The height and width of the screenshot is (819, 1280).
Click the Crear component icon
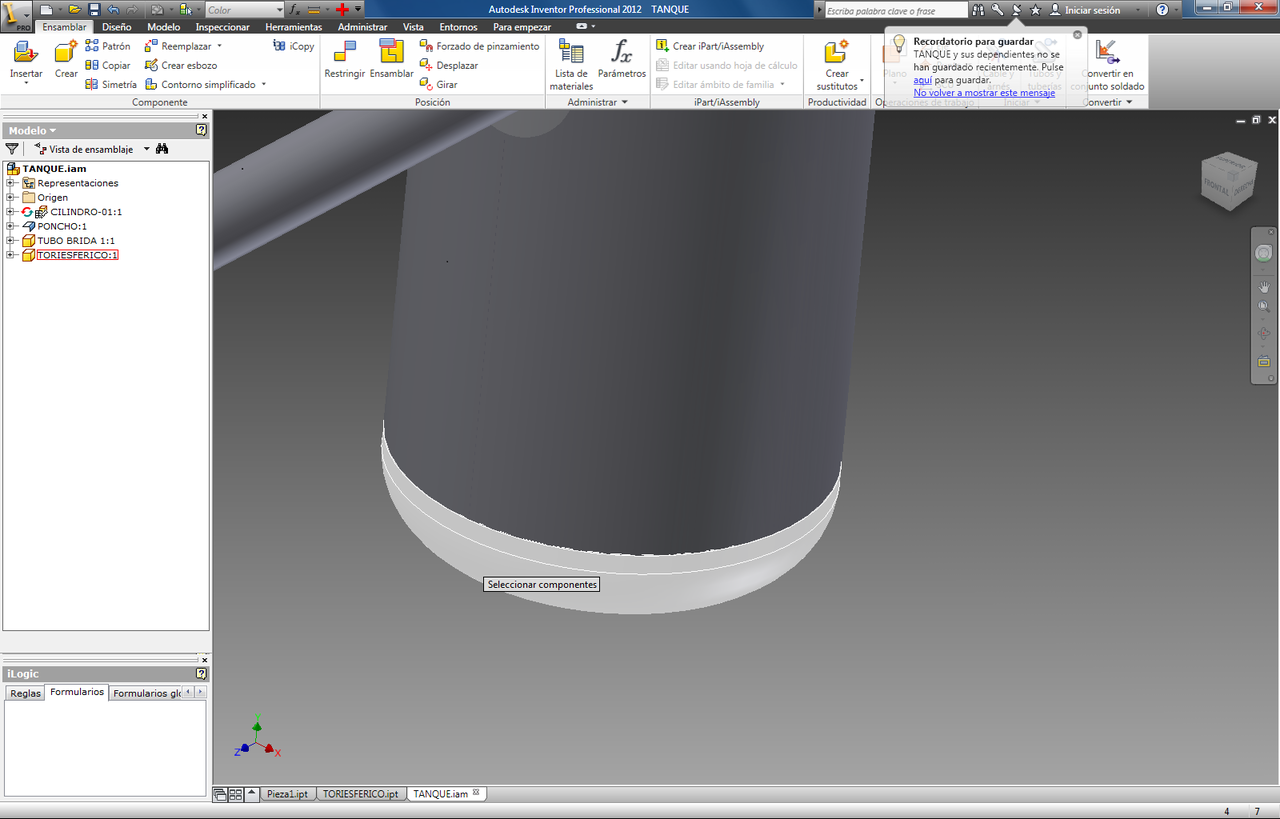coord(66,59)
